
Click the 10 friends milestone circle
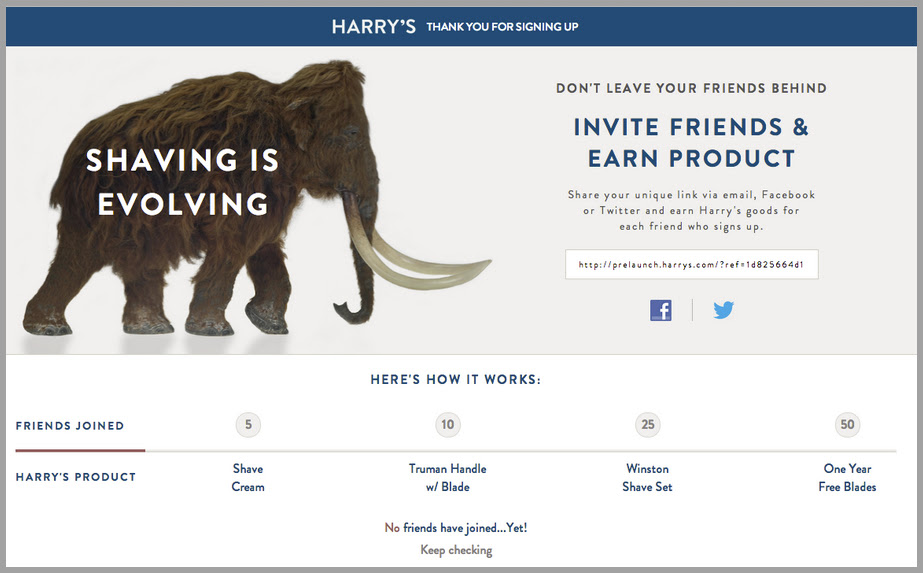(x=448, y=425)
